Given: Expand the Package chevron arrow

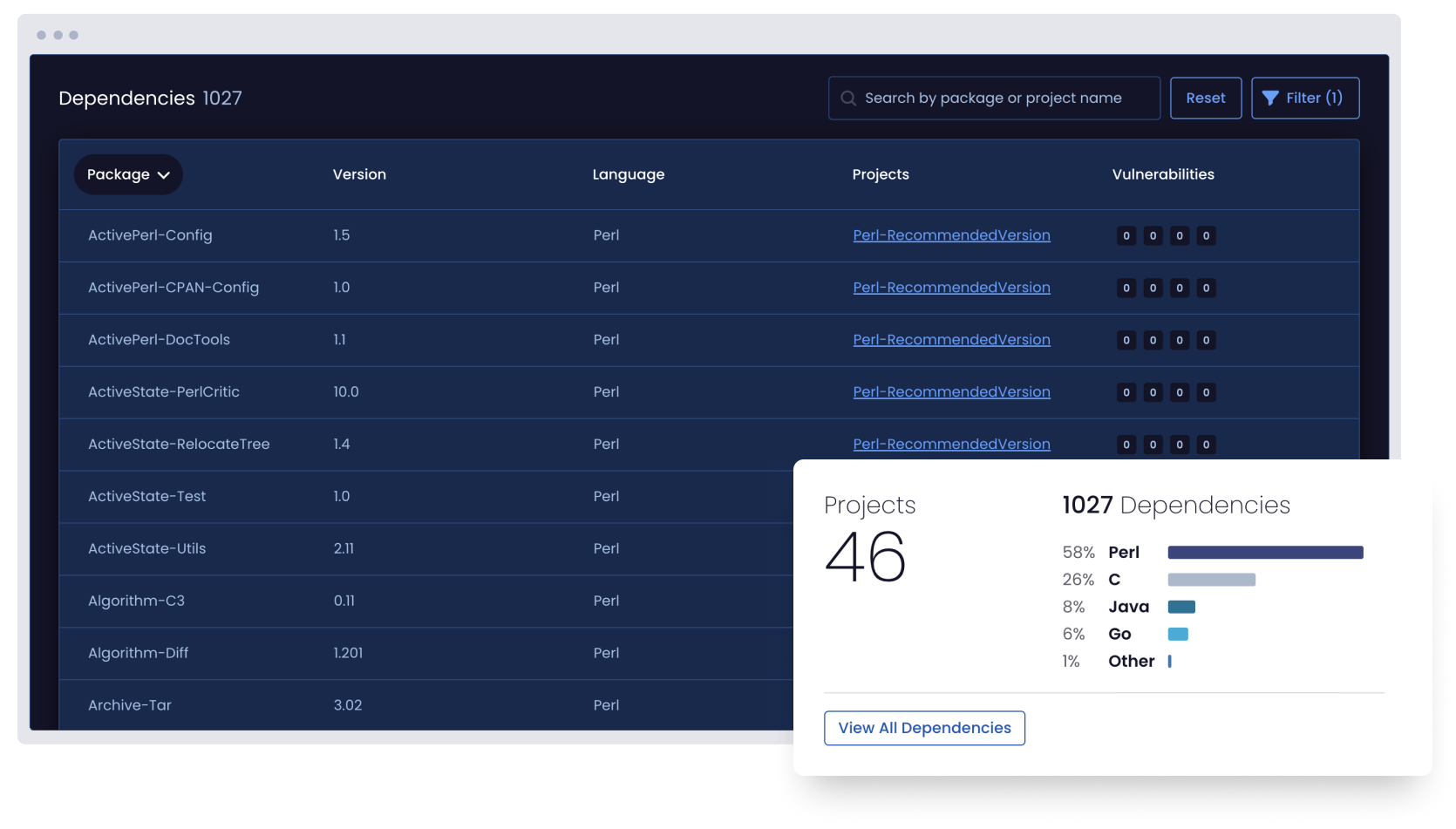Looking at the screenshot, I should (x=163, y=175).
